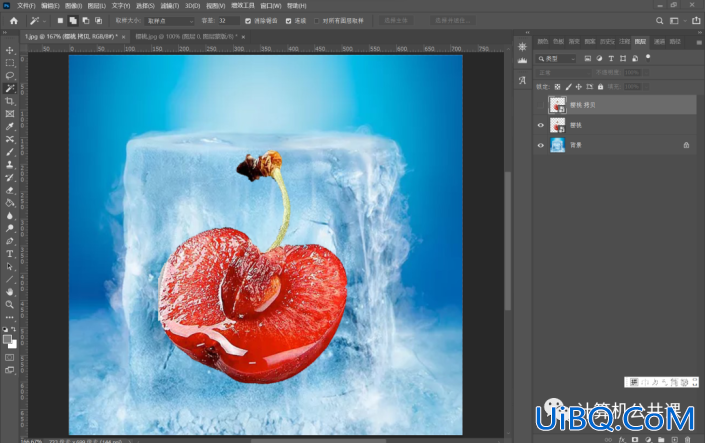Select the Healing Brush tool
This screenshot has width=705, height=443.
(9, 139)
